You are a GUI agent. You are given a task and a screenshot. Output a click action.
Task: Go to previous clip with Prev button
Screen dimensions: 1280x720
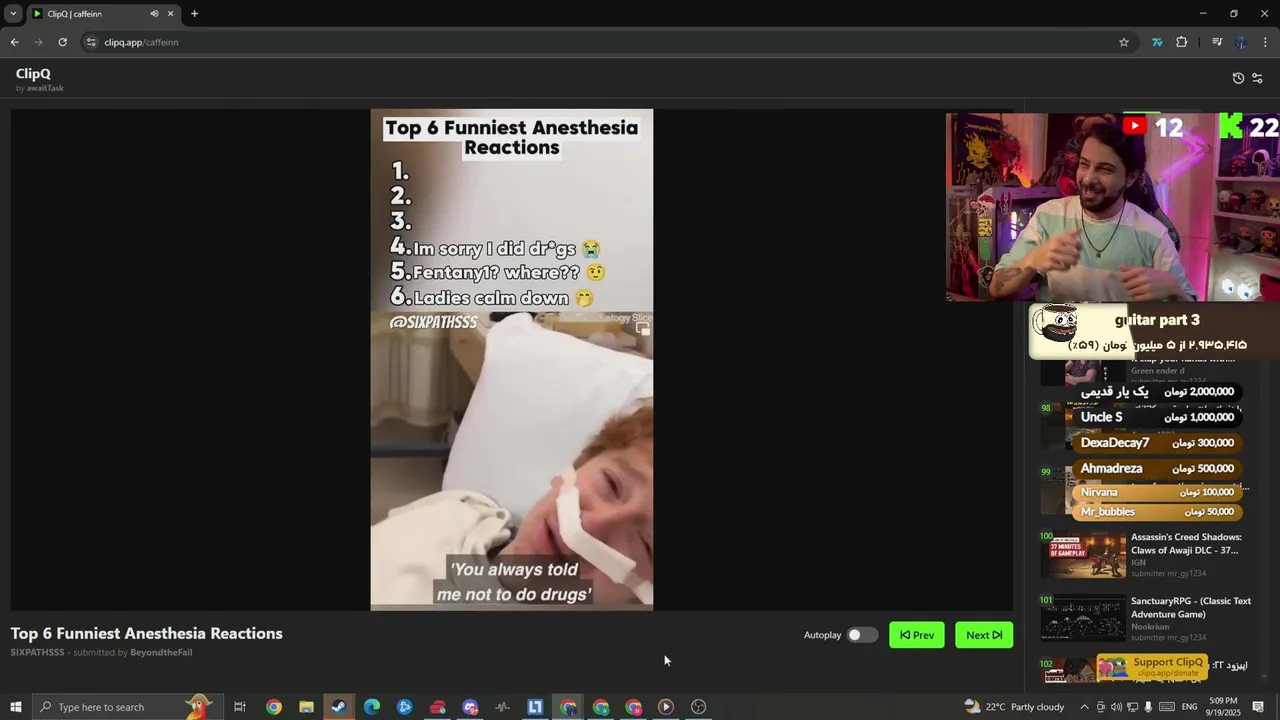coord(917,635)
